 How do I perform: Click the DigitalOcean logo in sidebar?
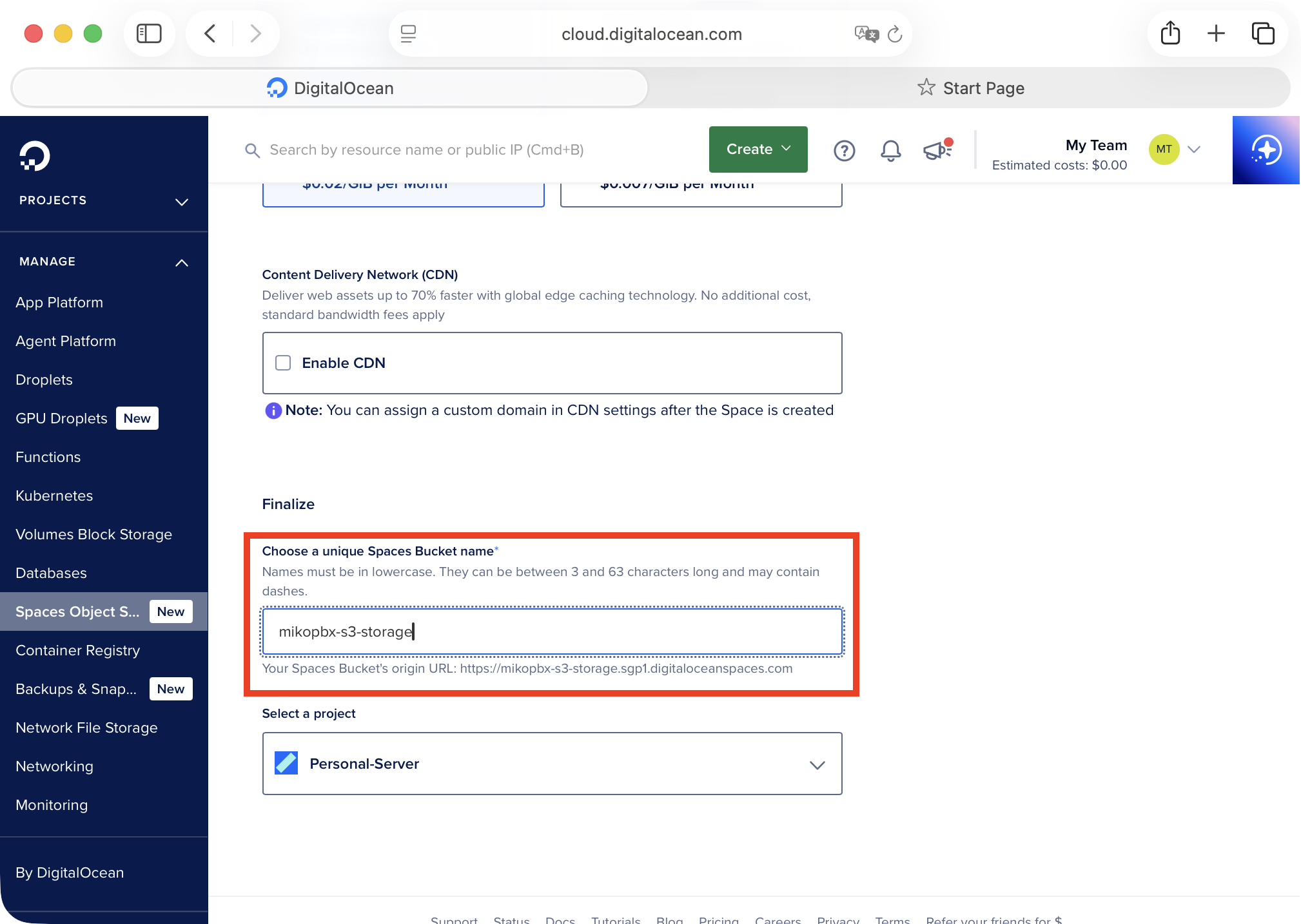(x=34, y=156)
